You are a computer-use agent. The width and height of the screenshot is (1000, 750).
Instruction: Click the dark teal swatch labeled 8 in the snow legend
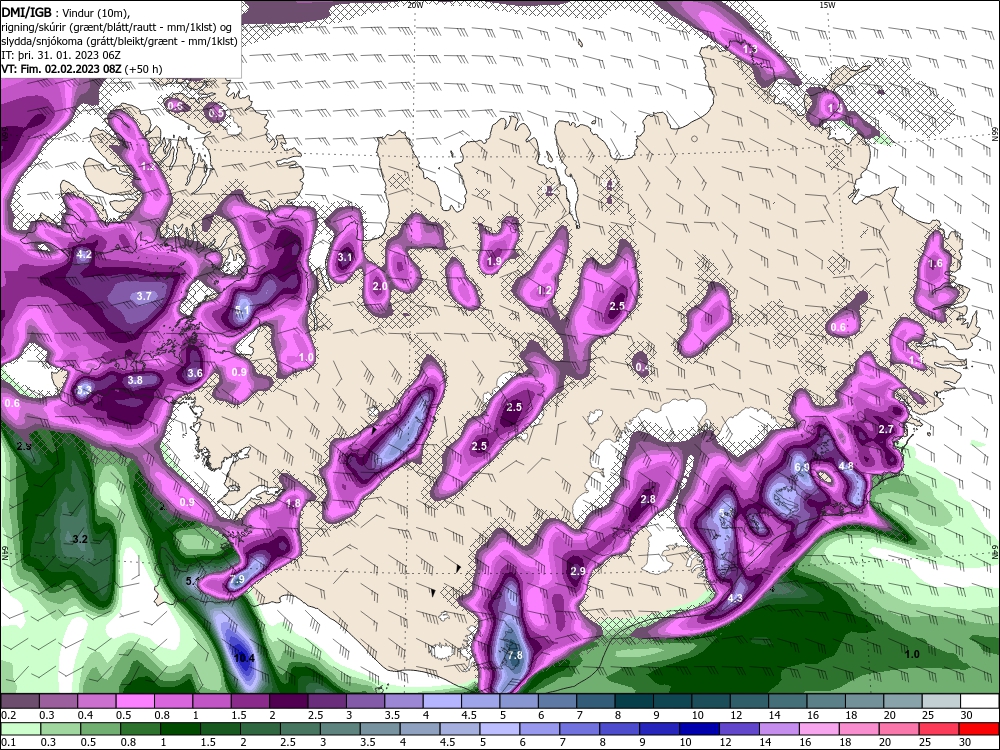click(636, 702)
